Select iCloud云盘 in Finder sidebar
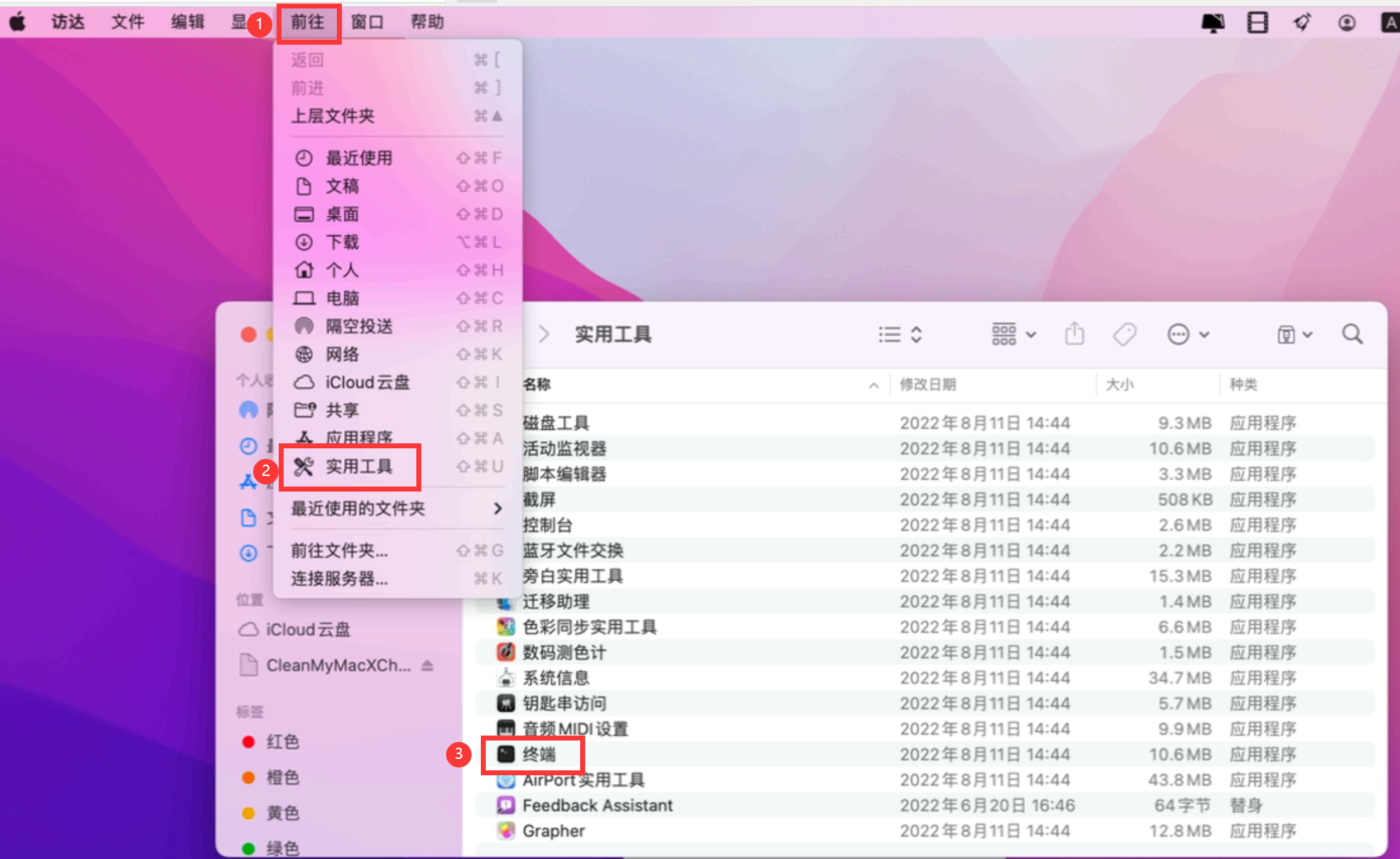The image size is (1400, 859). [307, 630]
